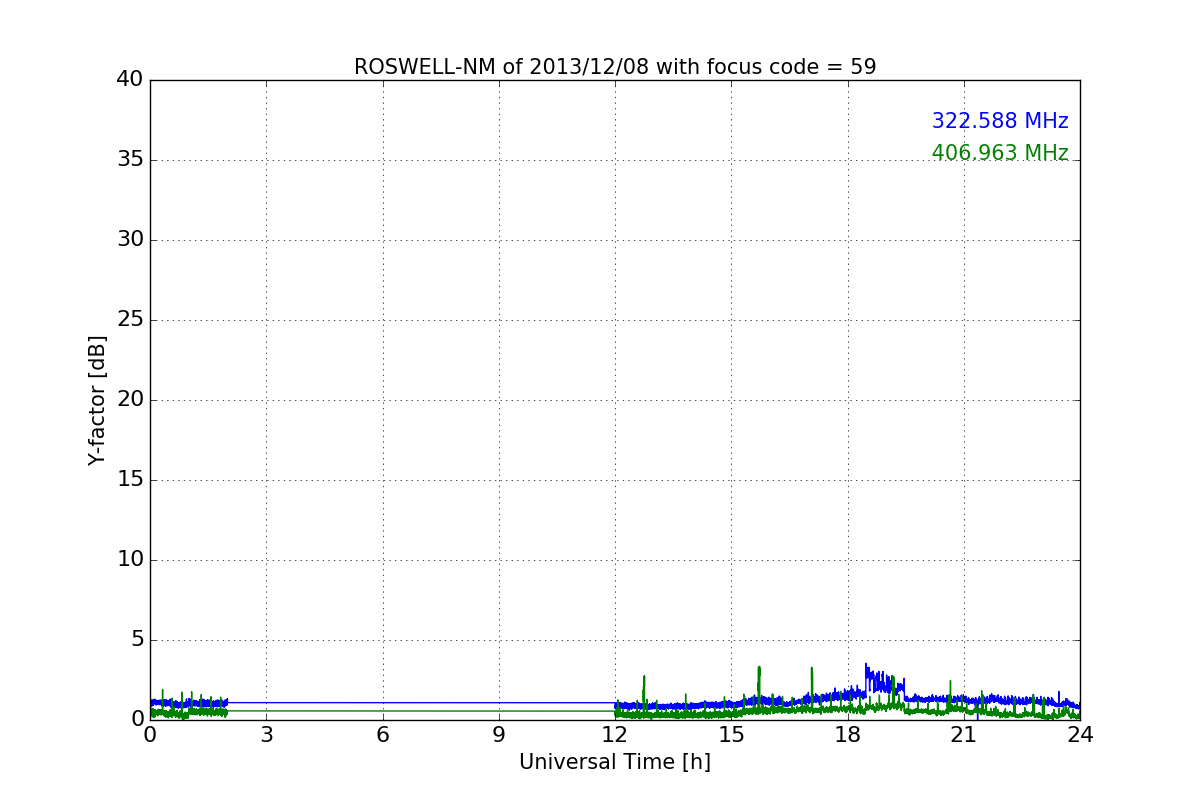Click y-axis tick label 25

[x=130, y=320]
